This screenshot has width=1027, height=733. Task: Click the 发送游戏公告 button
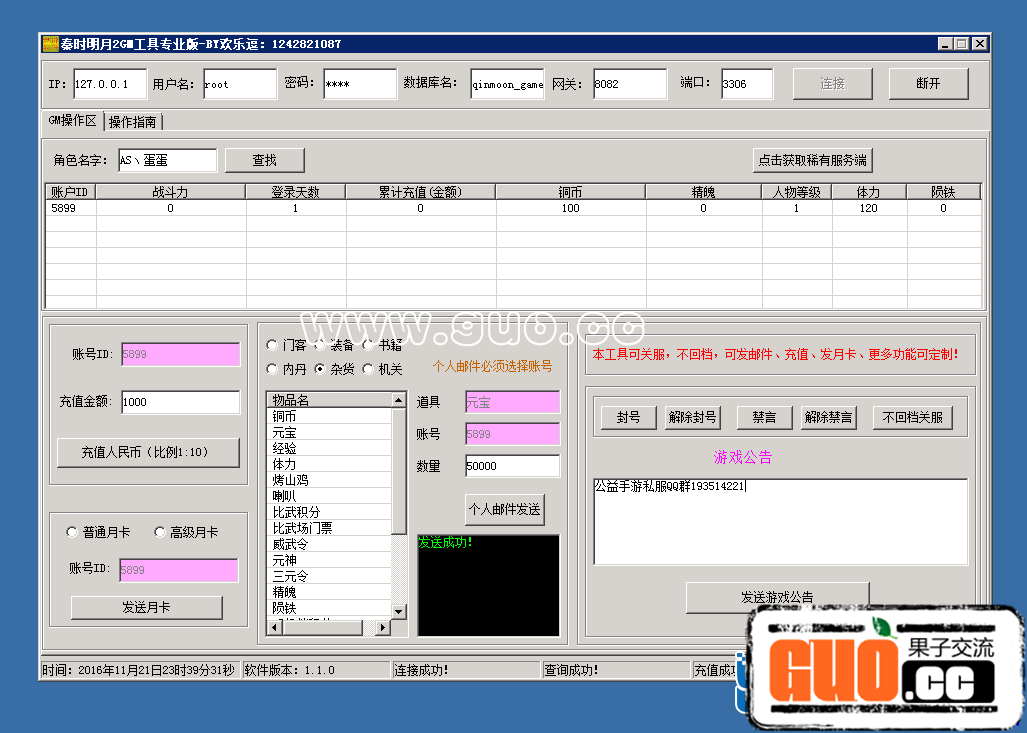click(777, 597)
